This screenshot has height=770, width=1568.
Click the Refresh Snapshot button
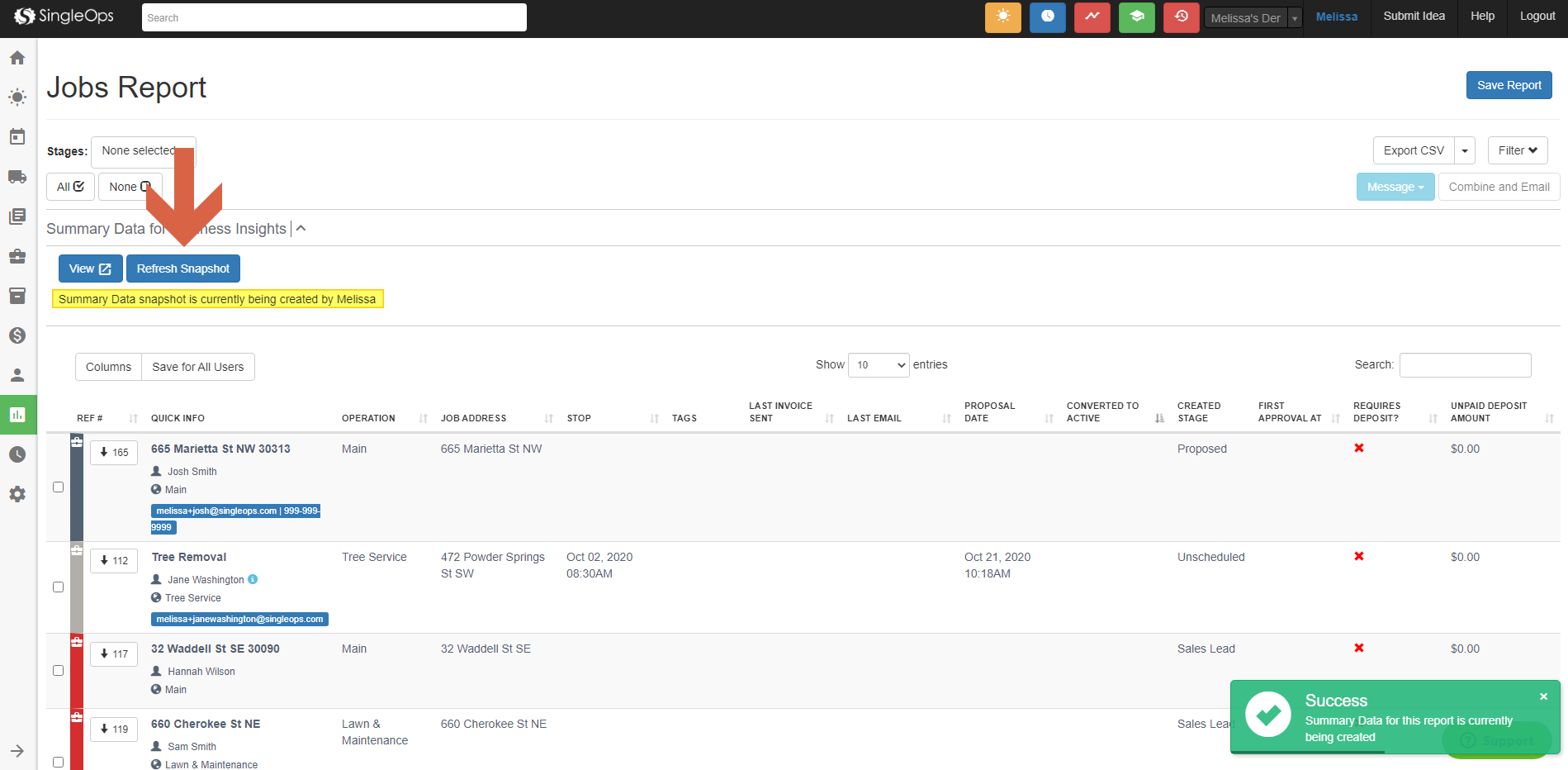coord(183,269)
